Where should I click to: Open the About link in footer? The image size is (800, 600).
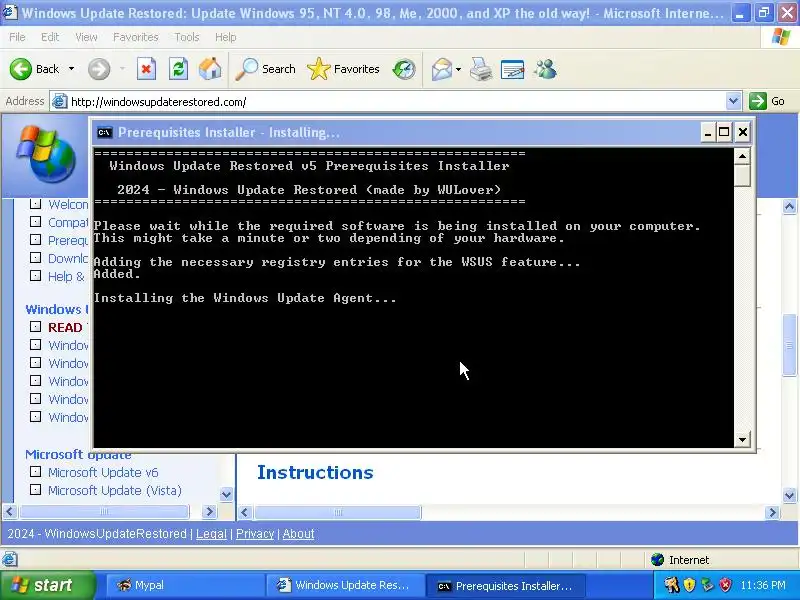[x=298, y=534]
